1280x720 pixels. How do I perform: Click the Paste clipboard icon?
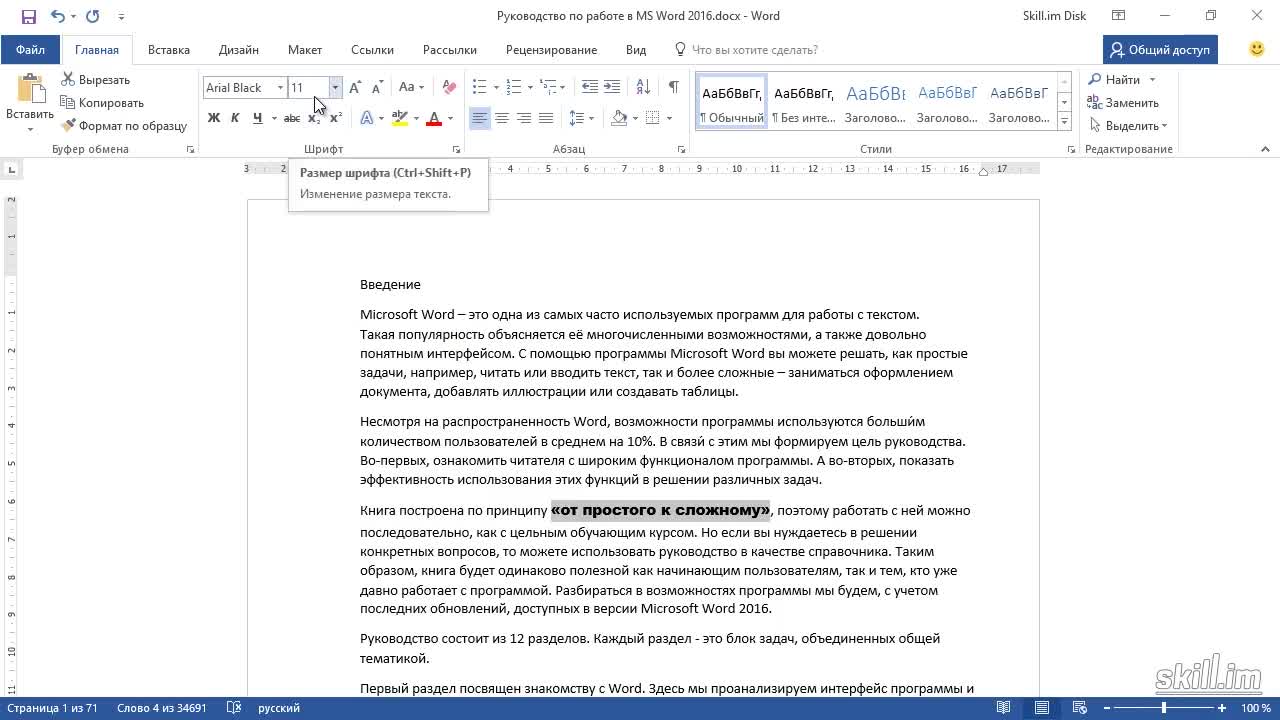(30, 90)
